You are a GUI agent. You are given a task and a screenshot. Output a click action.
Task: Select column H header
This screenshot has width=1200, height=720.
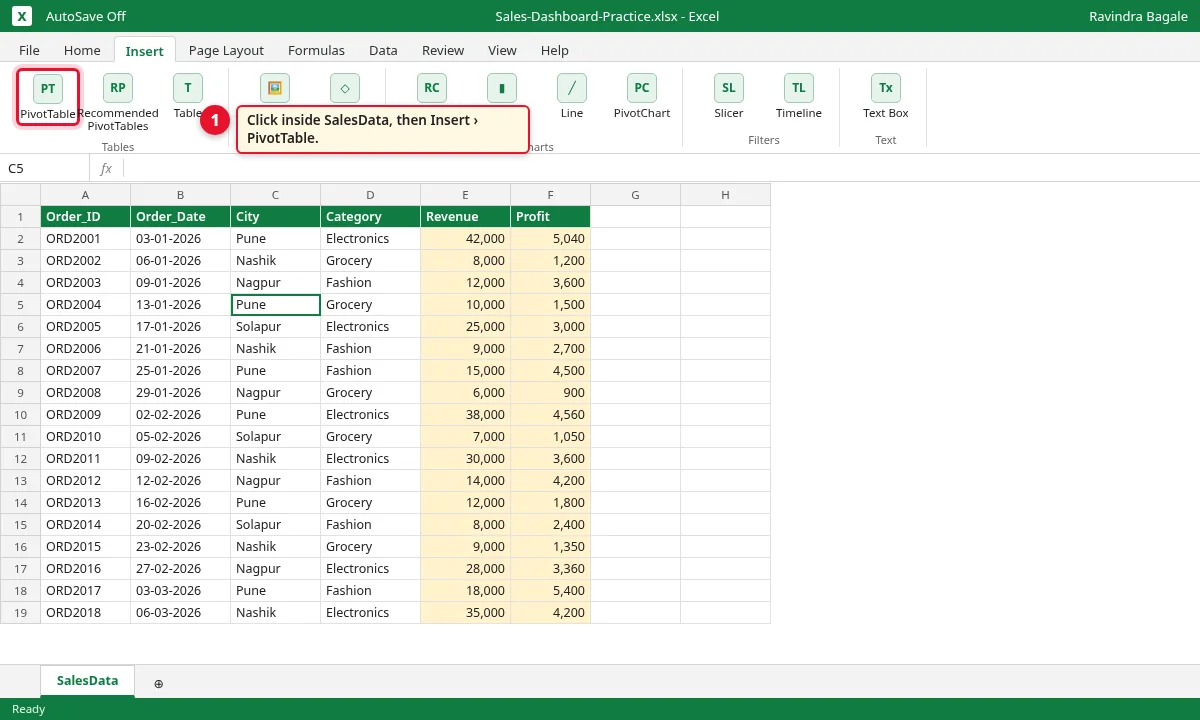(x=725, y=194)
